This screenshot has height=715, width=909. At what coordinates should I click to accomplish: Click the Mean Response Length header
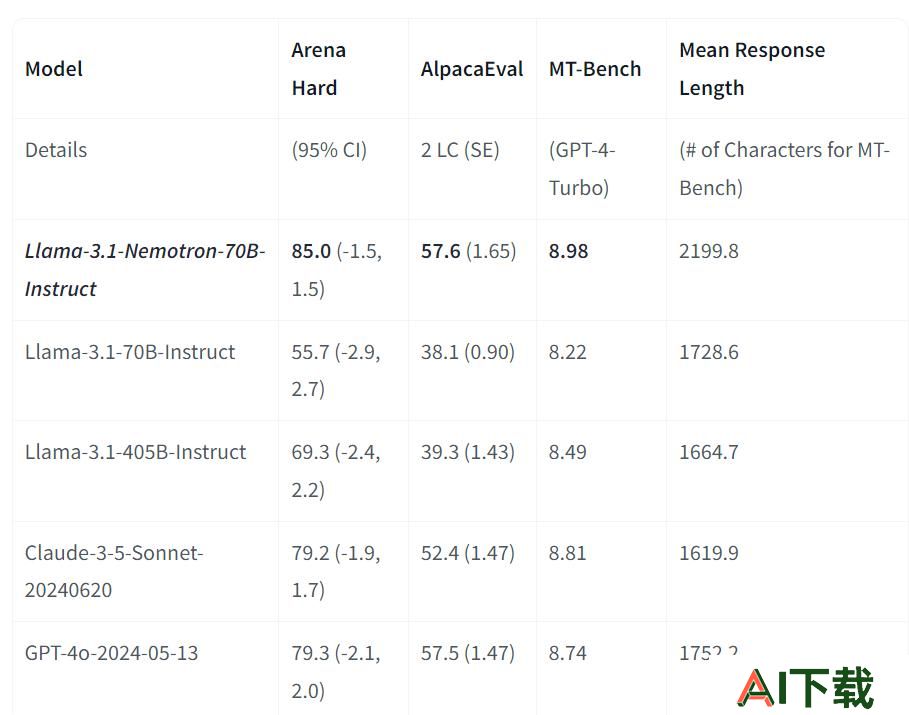pos(752,69)
